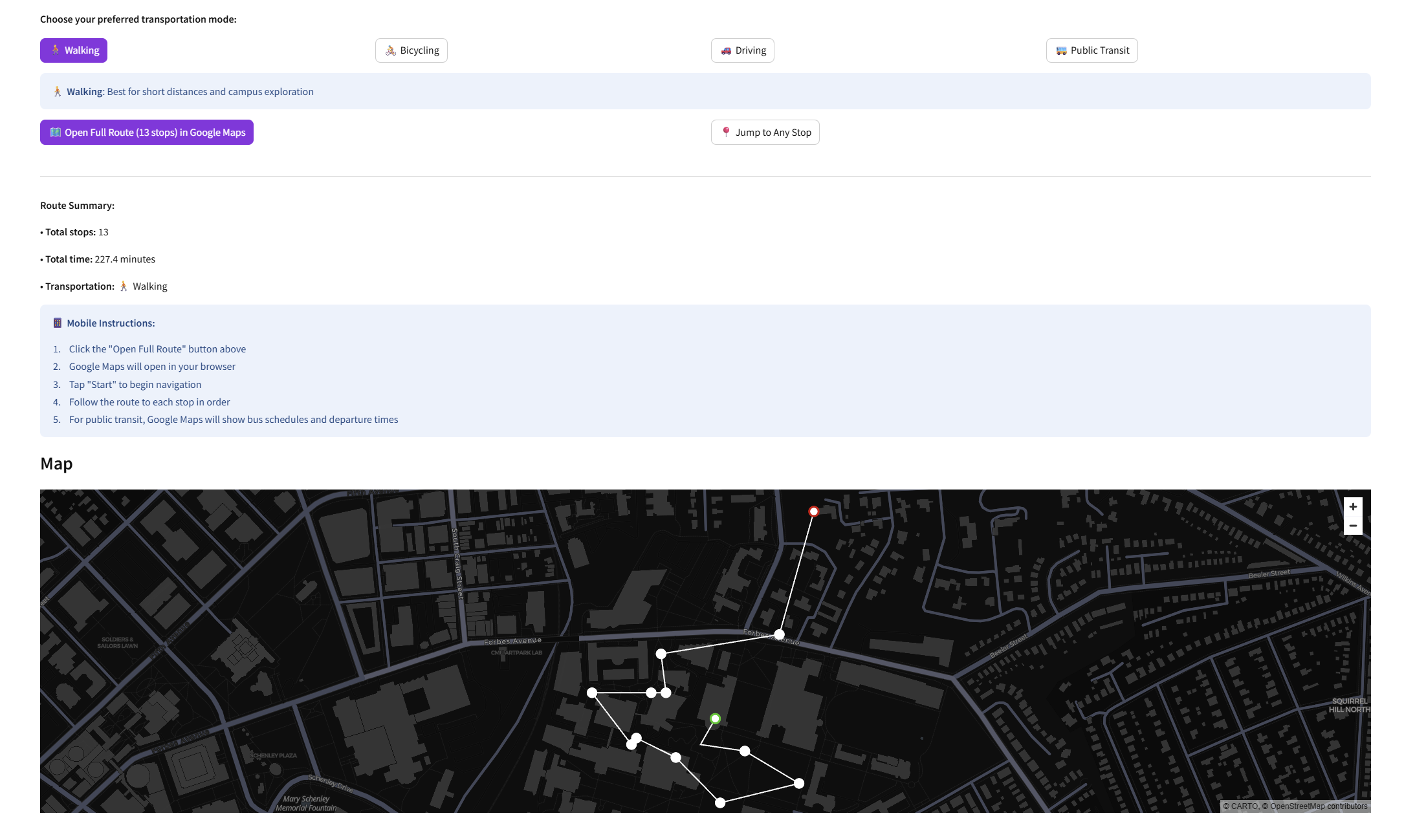Click the zoom-in plus icon on the map

[x=1353, y=506]
